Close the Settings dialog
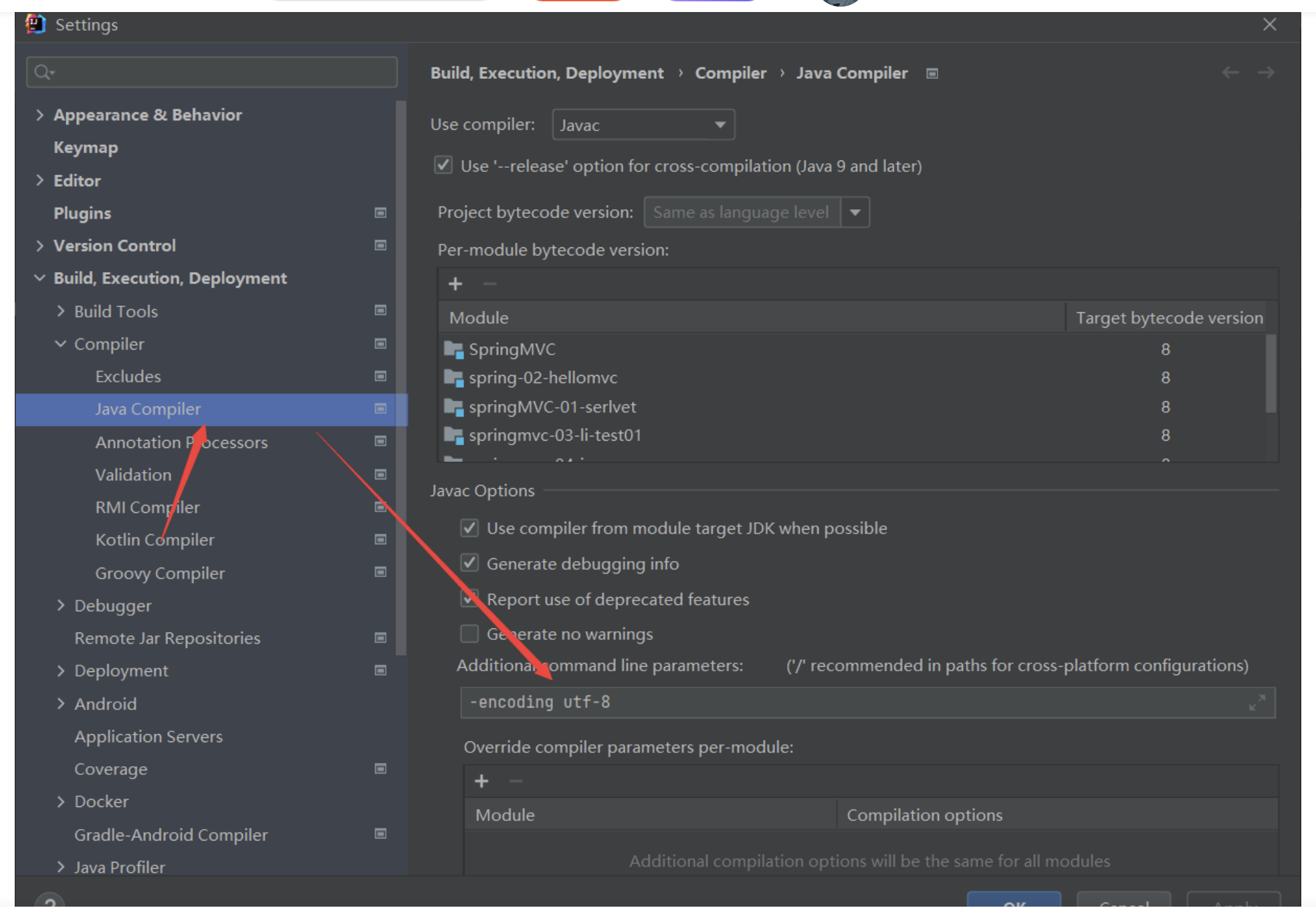 tap(1270, 25)
